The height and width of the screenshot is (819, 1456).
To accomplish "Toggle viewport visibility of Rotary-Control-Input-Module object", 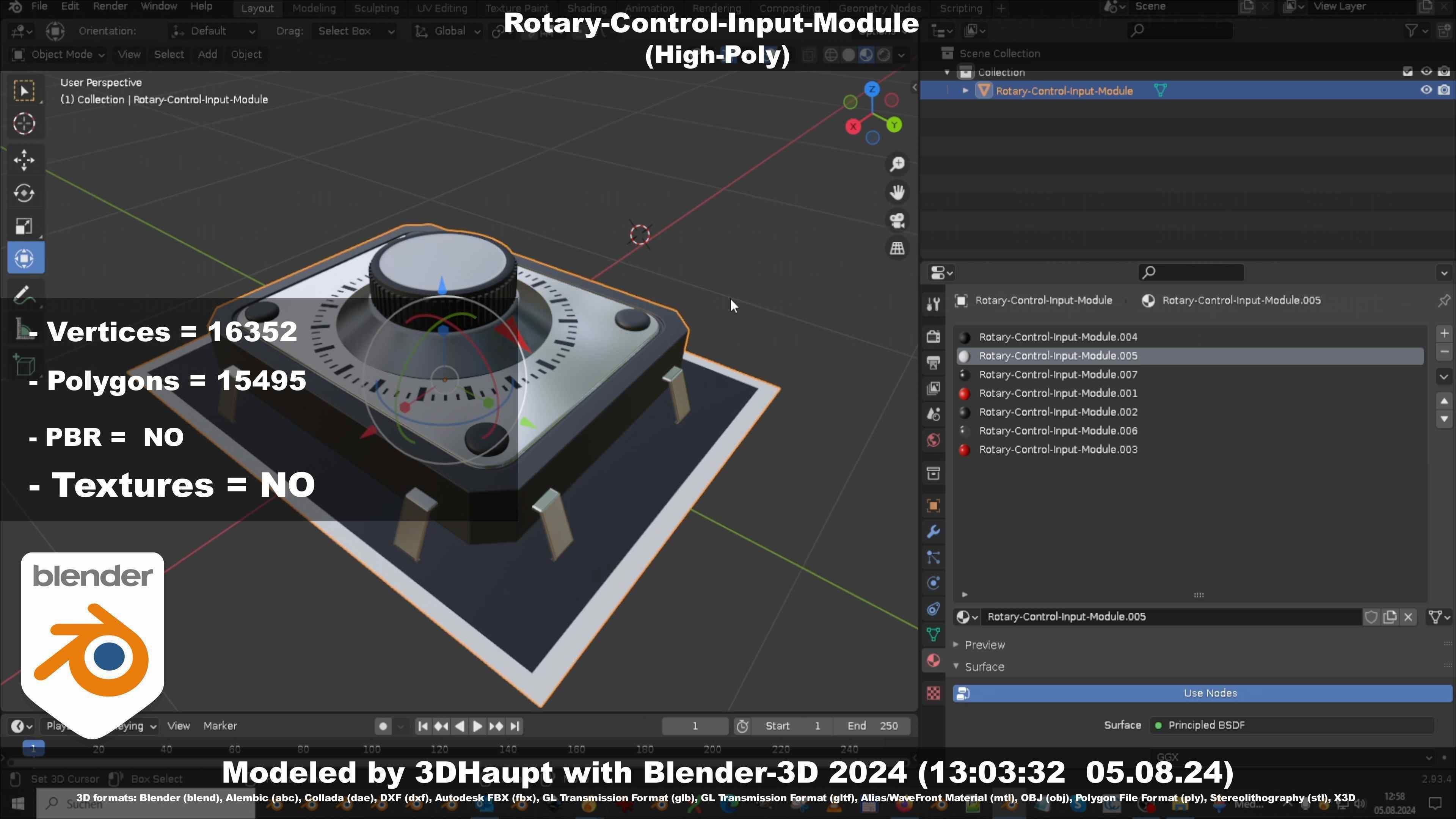I will point(1426,91).
